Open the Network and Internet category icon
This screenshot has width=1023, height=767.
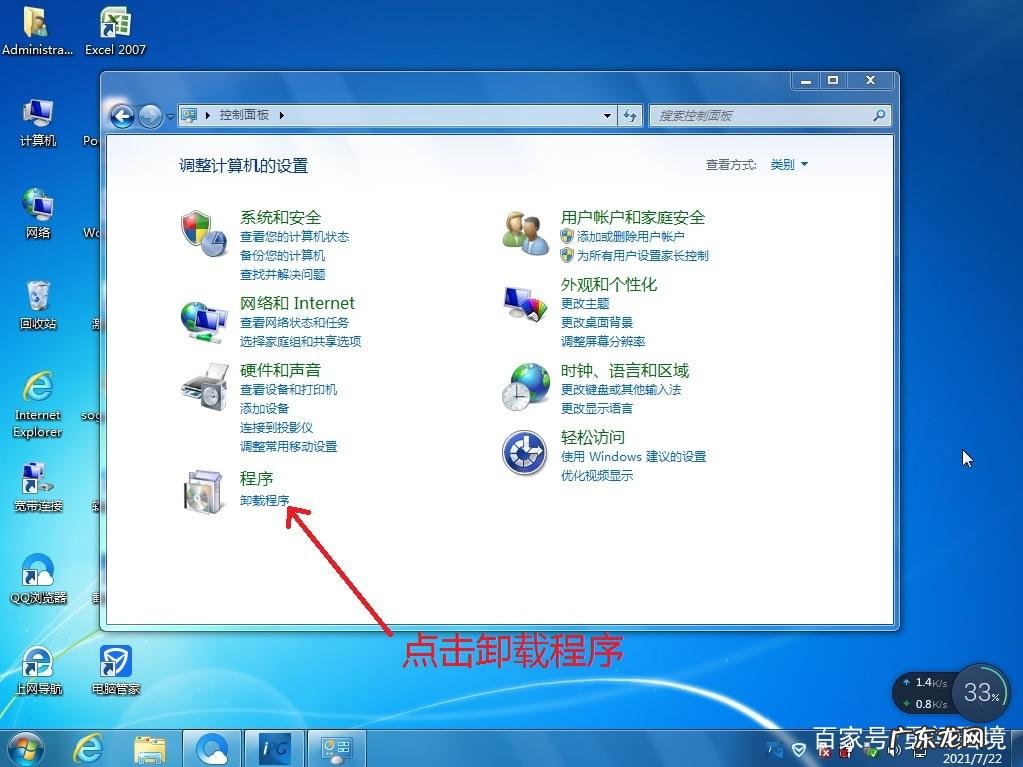click(x=203, y=320)
